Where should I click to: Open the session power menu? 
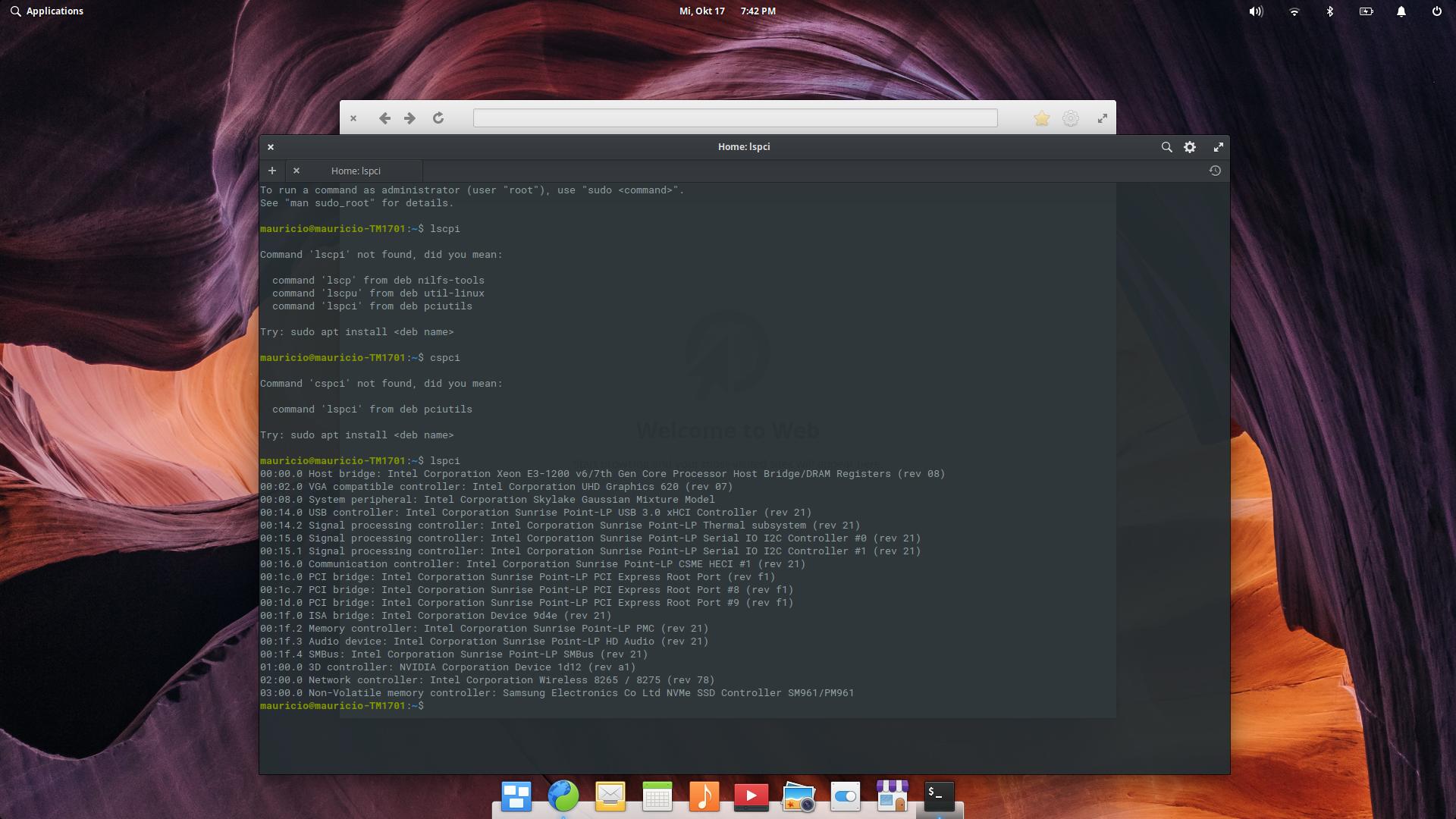[1436, 11]
